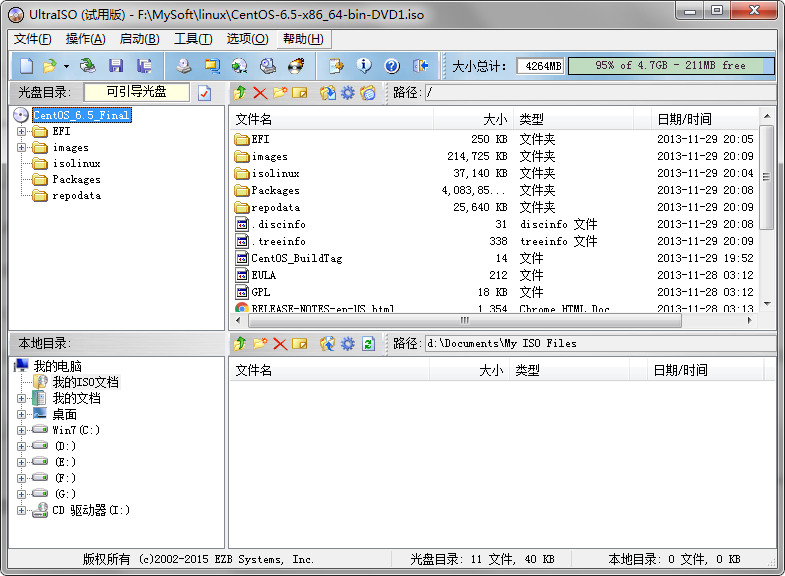785x576 pixels.
Task: Click the Burn CD/DVD image icon
Action: click(x=296, y=66)
